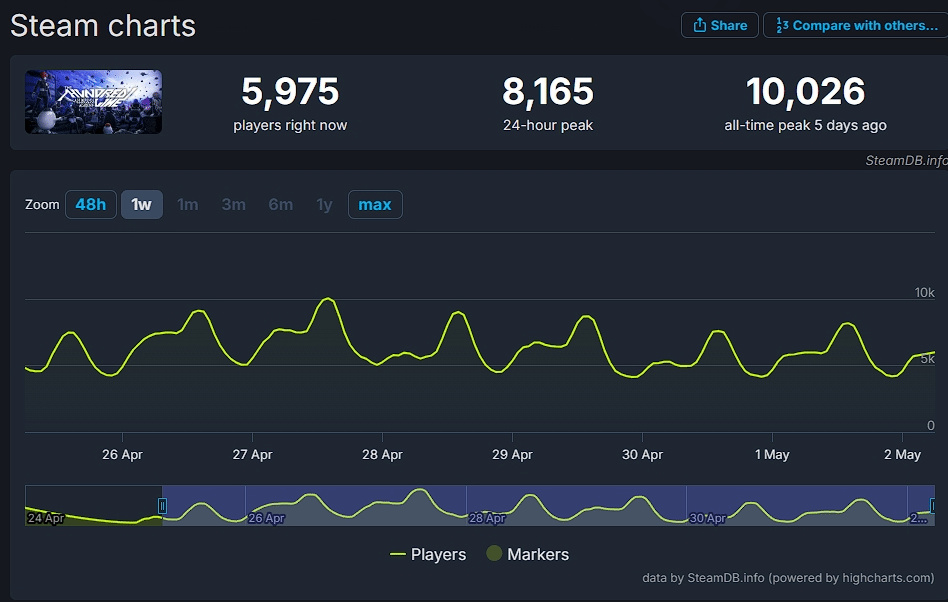Switch chart zoom to max

click(375, 204)
